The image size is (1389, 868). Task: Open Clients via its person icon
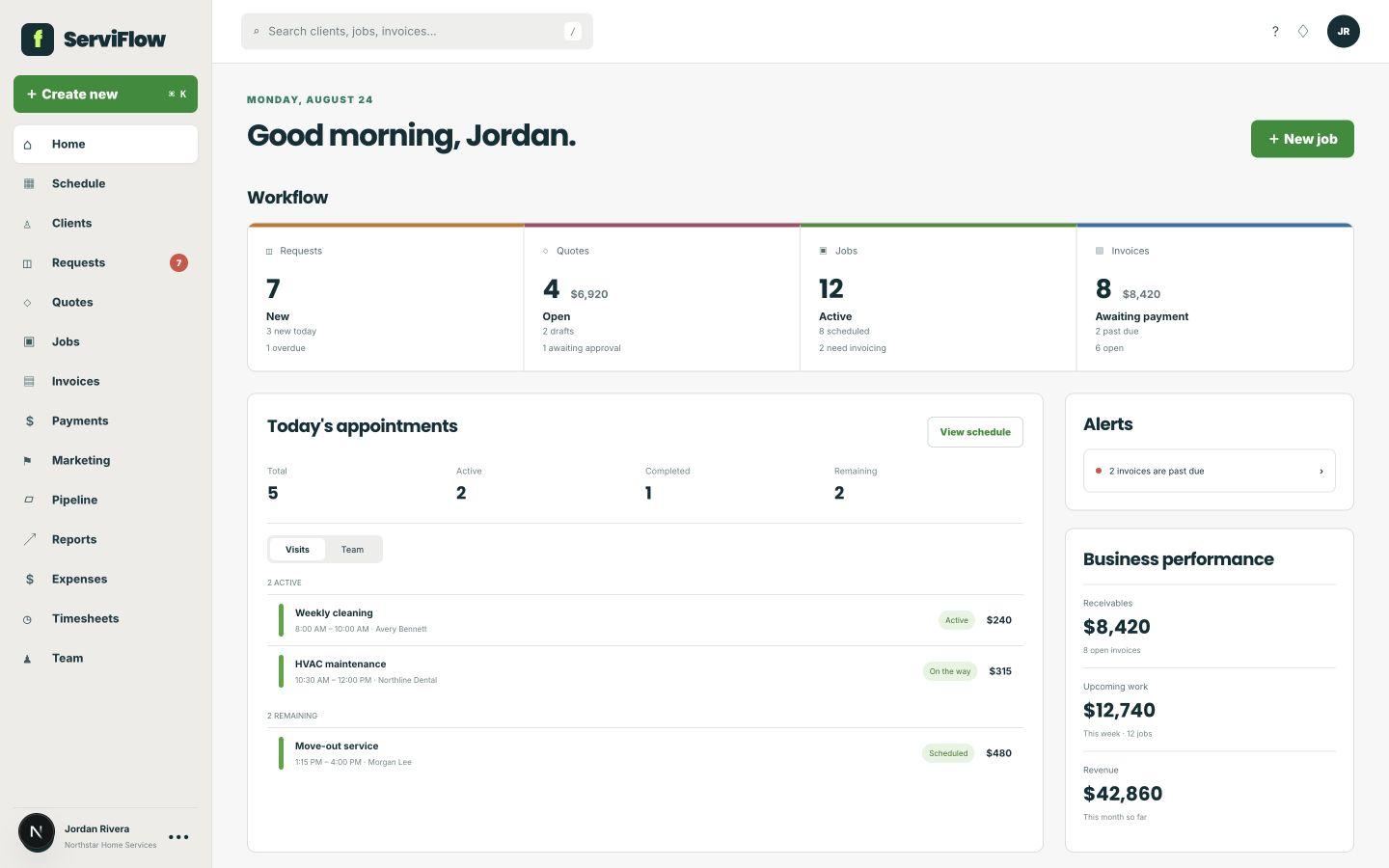[28, 224]
